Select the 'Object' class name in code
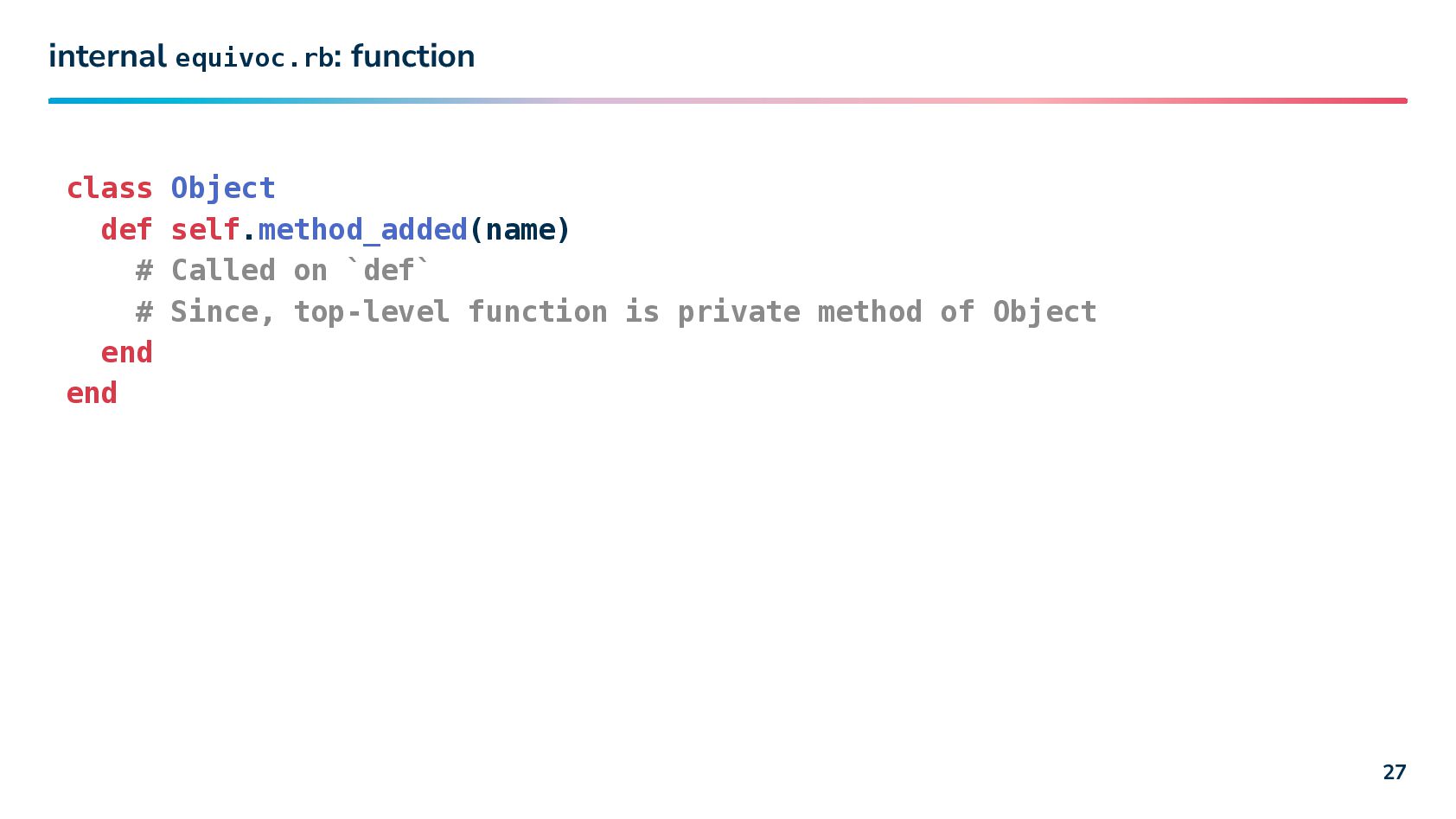 [223, 189]
